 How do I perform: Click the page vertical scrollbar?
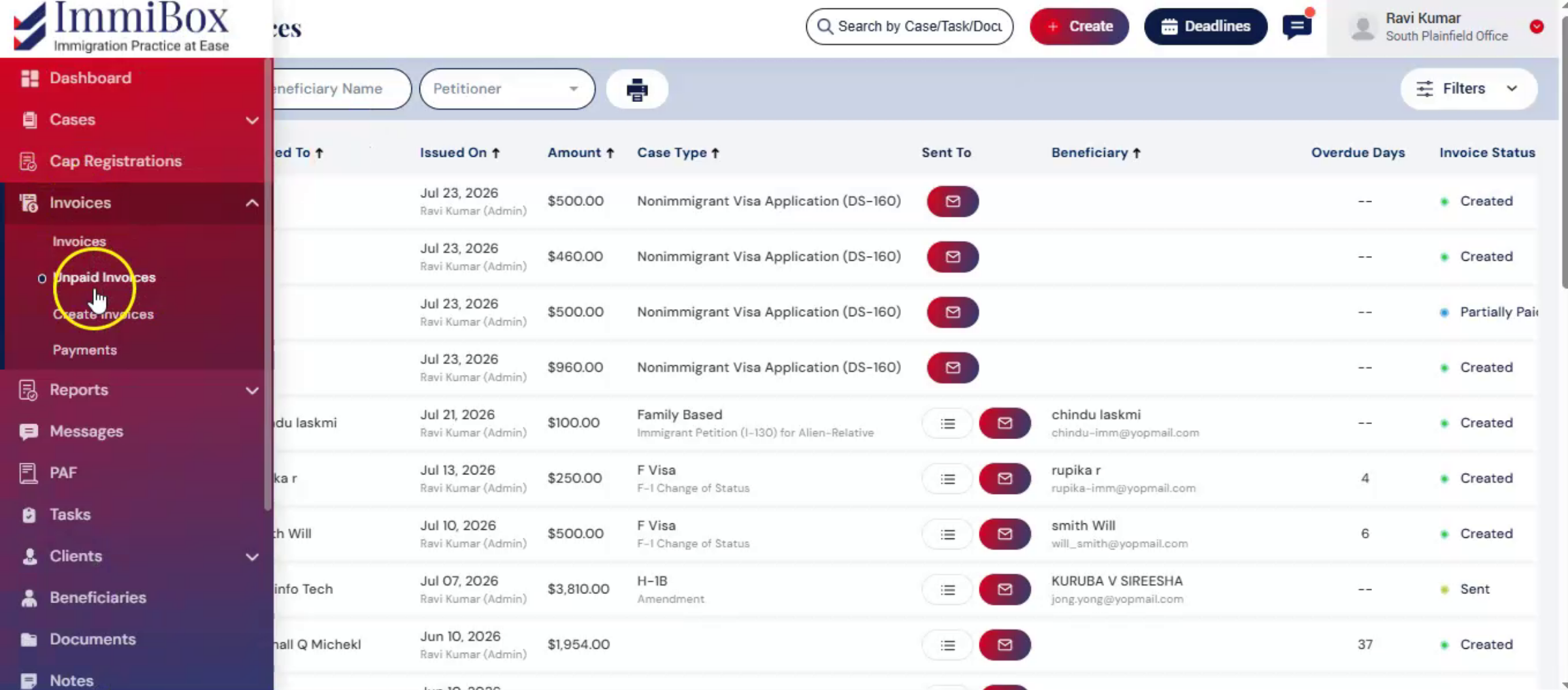click(x=1564, y=152)
